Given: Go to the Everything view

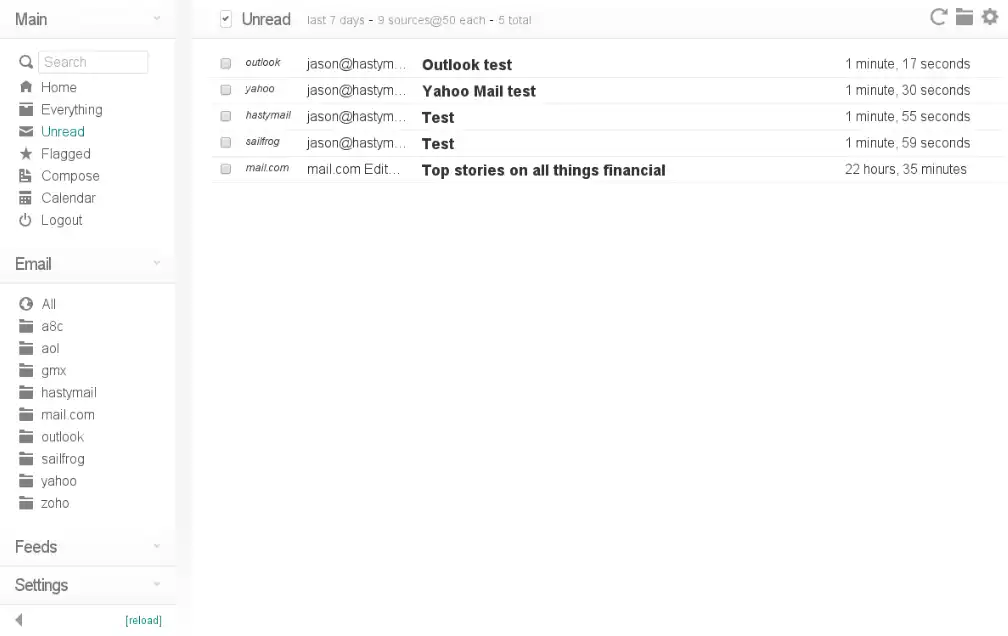Looking at the screenshot, I should pyautogui.click(x=71, y=110).
